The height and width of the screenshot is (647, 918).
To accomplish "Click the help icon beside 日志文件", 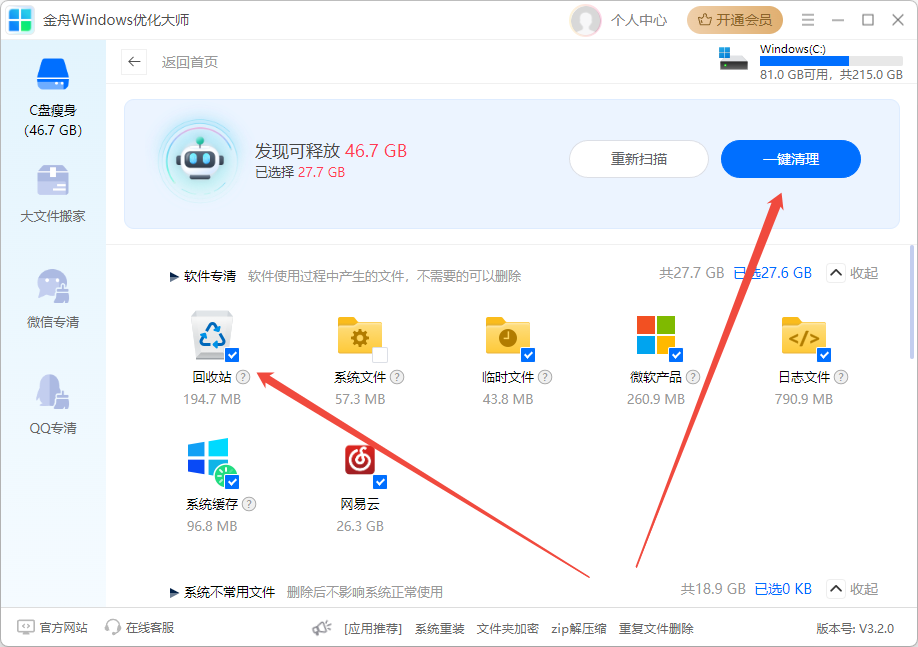I will tap(841, 377).
